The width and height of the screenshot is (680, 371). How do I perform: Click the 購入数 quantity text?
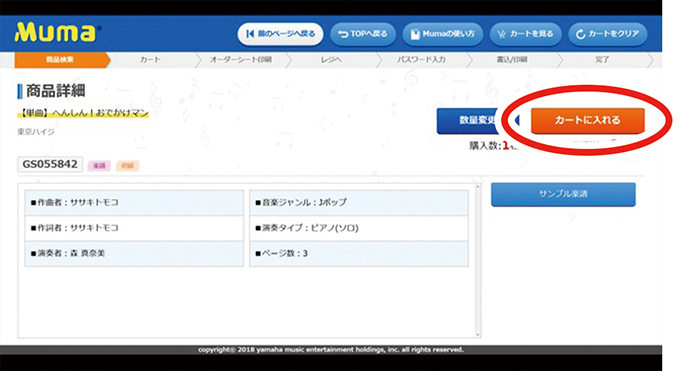click(x=493, y=146)
